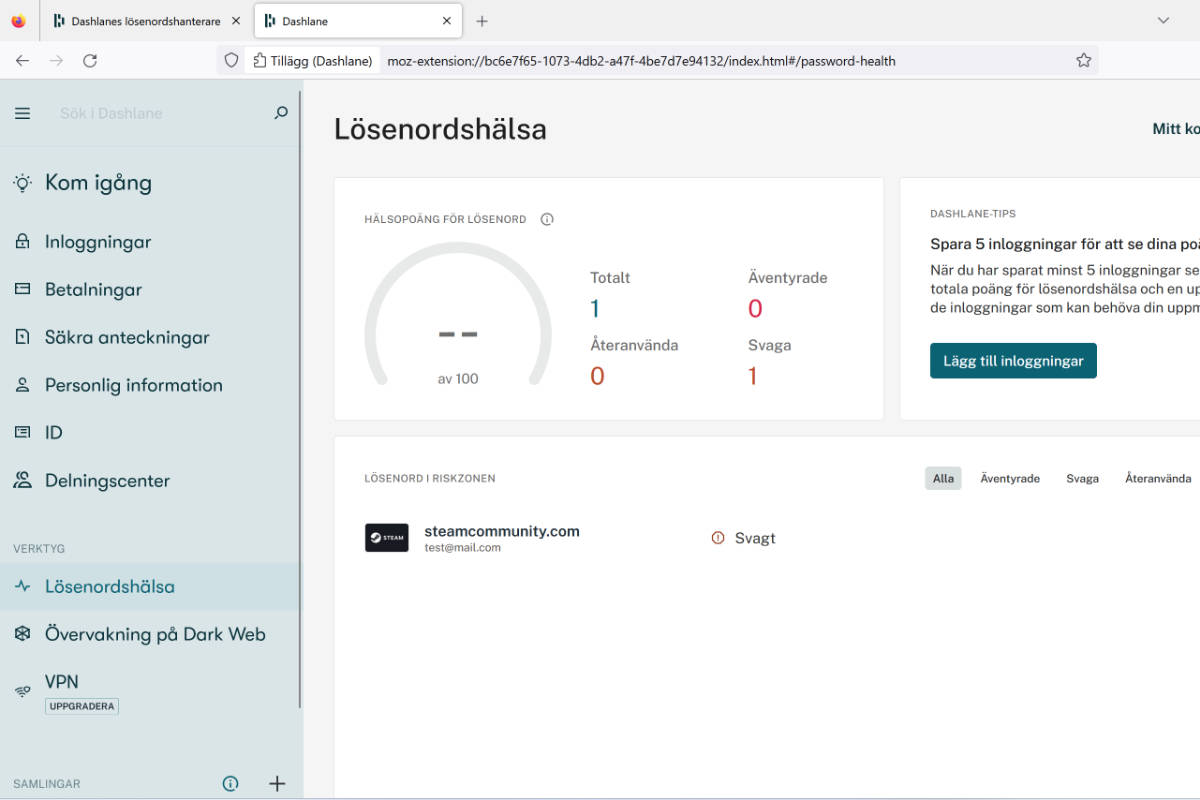
Task: Click the Svaga count value 1
Action: click(752, 376)
